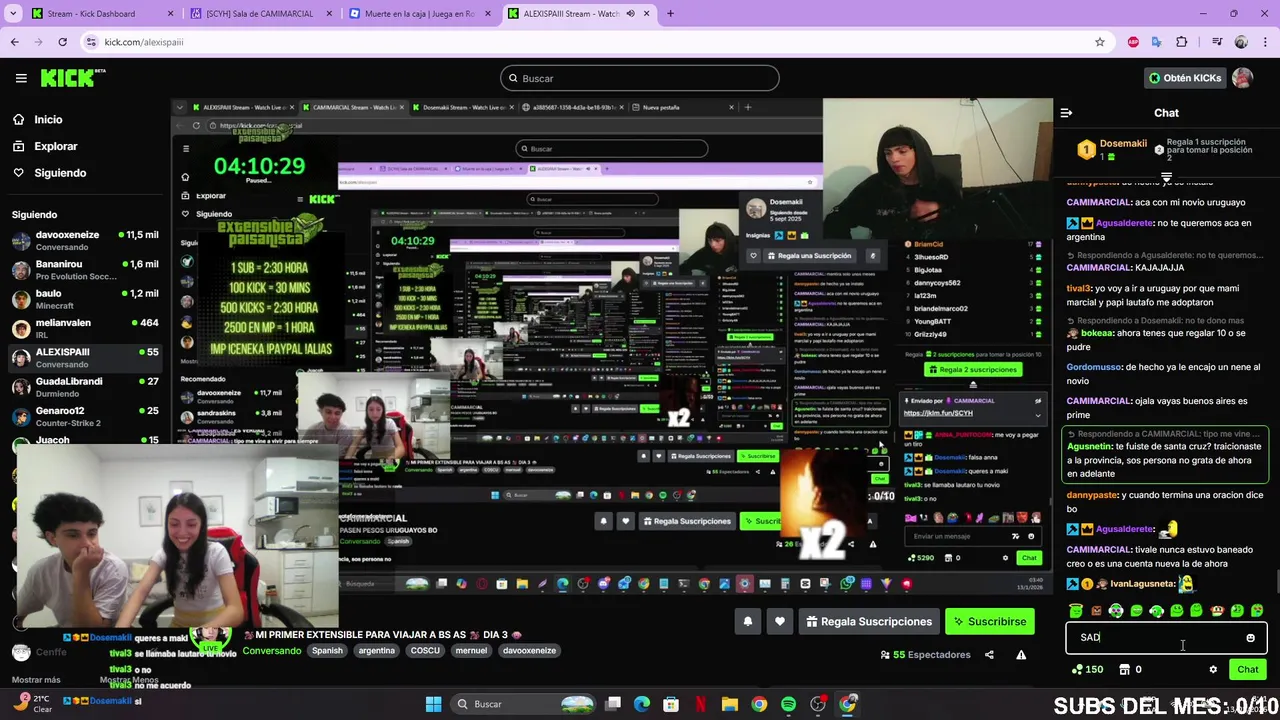Screen dimensions: 1280x720
Task: Click the Conversando category link
Action: [x=272, y=651]
